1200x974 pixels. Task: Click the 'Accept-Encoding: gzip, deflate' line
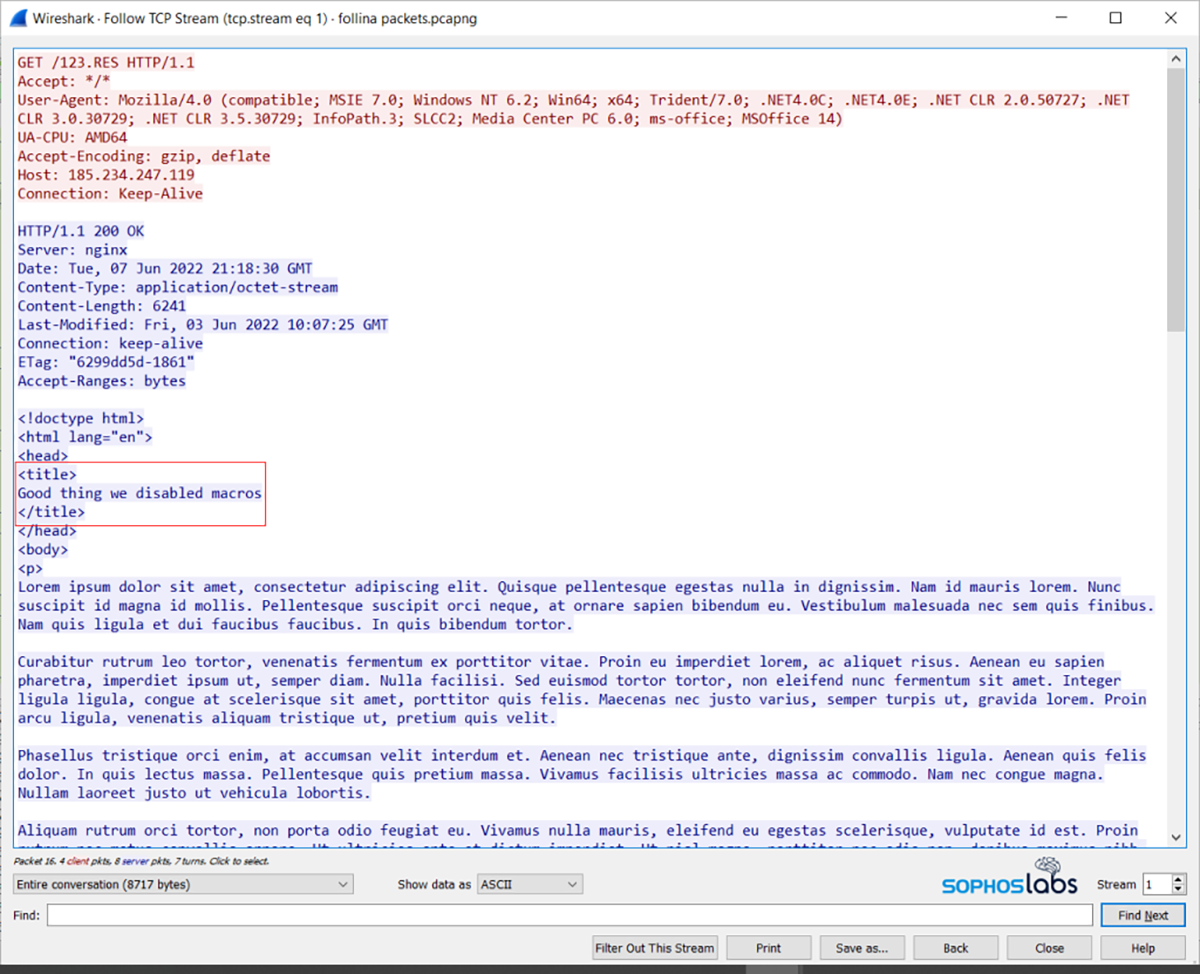pyautogui.click(x=144, y=156)
